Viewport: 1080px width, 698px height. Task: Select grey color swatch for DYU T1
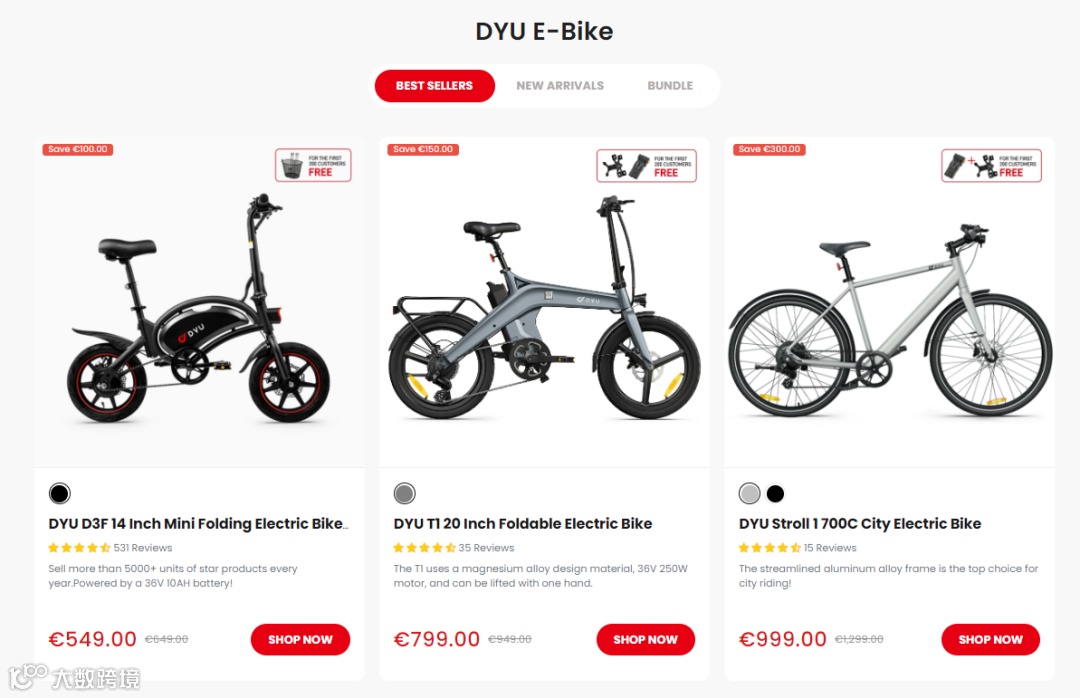[x=405, y=493]
